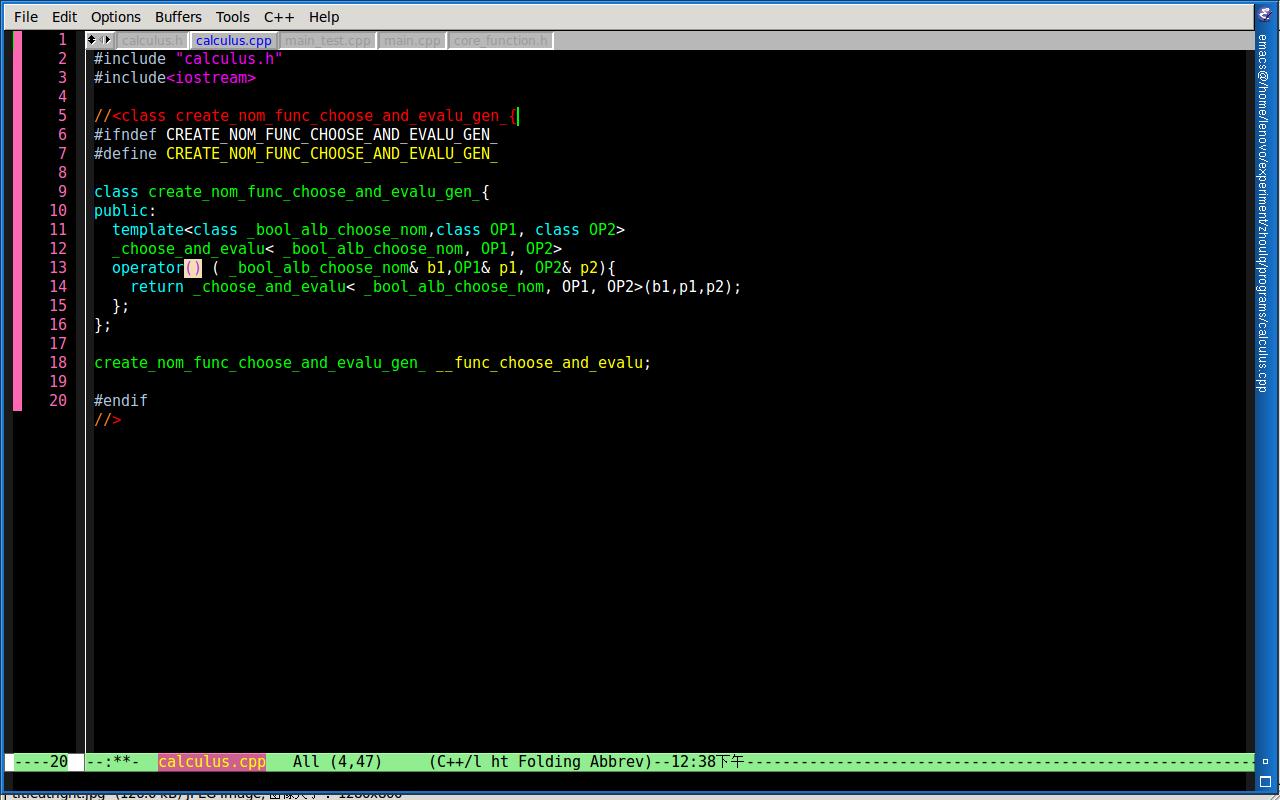Click the highlighted () after operator
This screenshot has width=1280, height=800.
pyautogui.click(x=193, y=267)
